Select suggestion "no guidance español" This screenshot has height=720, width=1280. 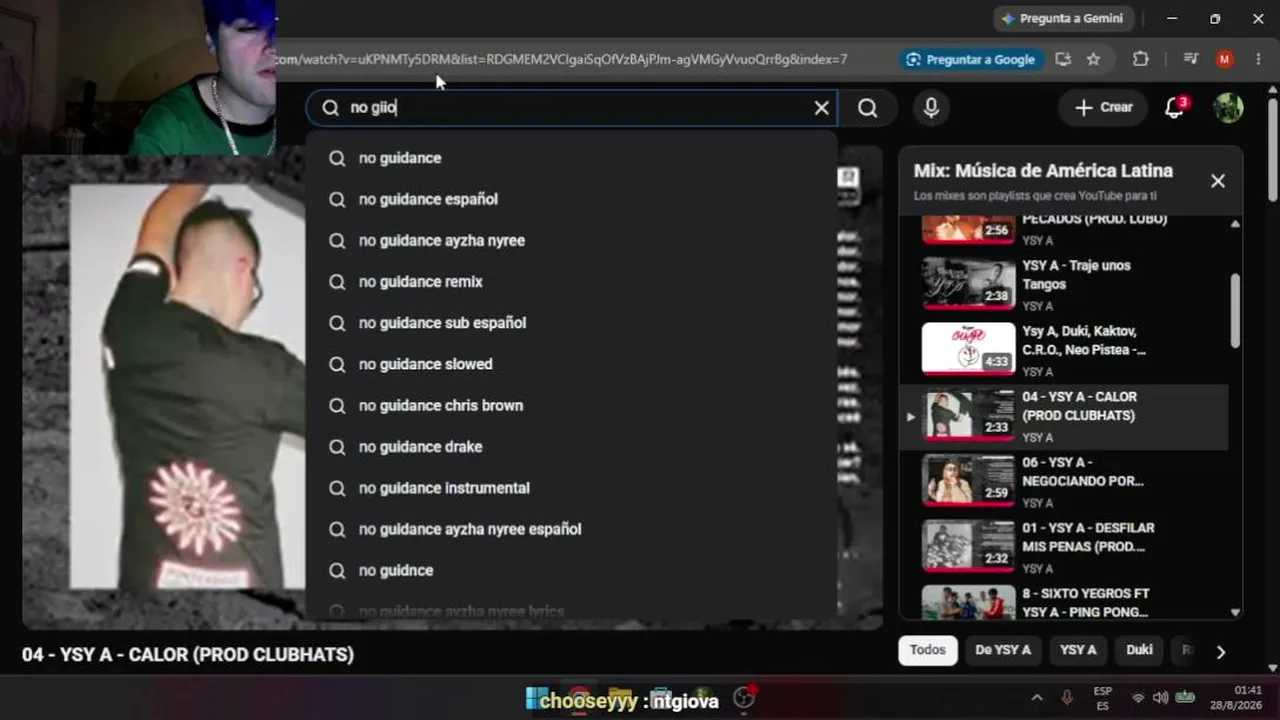click(572, 199)
